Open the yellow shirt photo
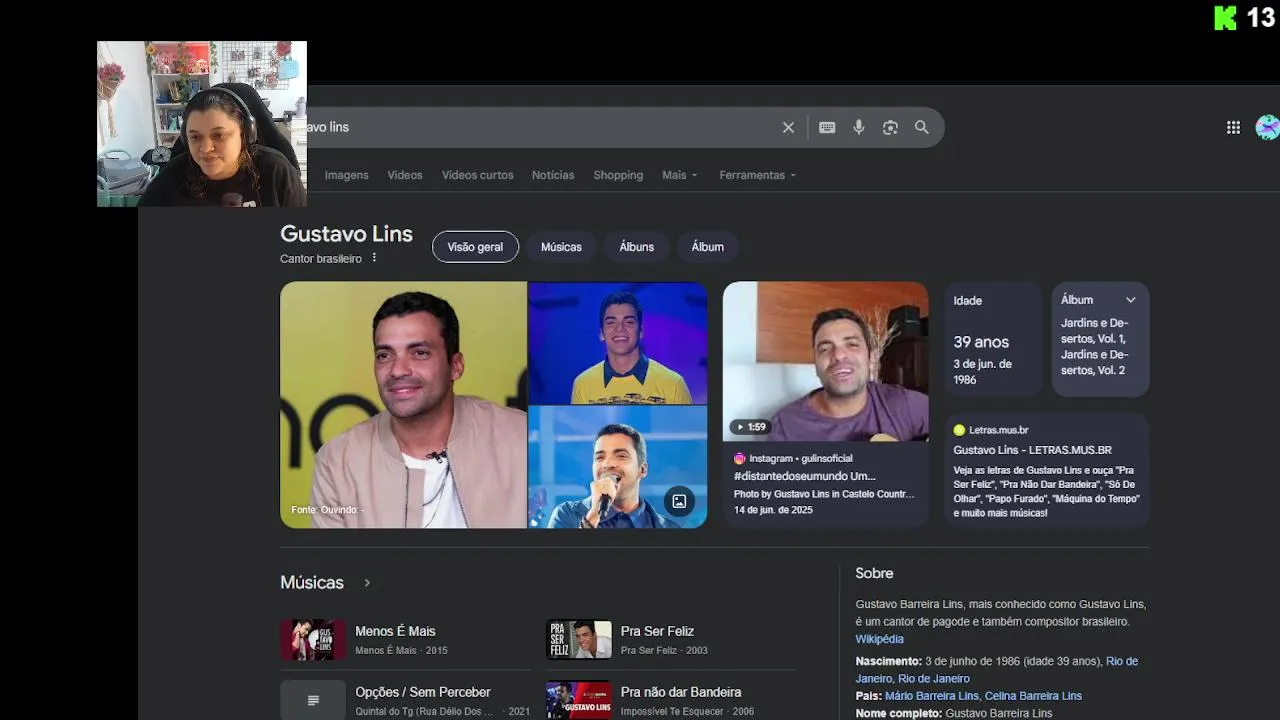 [x=618, y=342]
